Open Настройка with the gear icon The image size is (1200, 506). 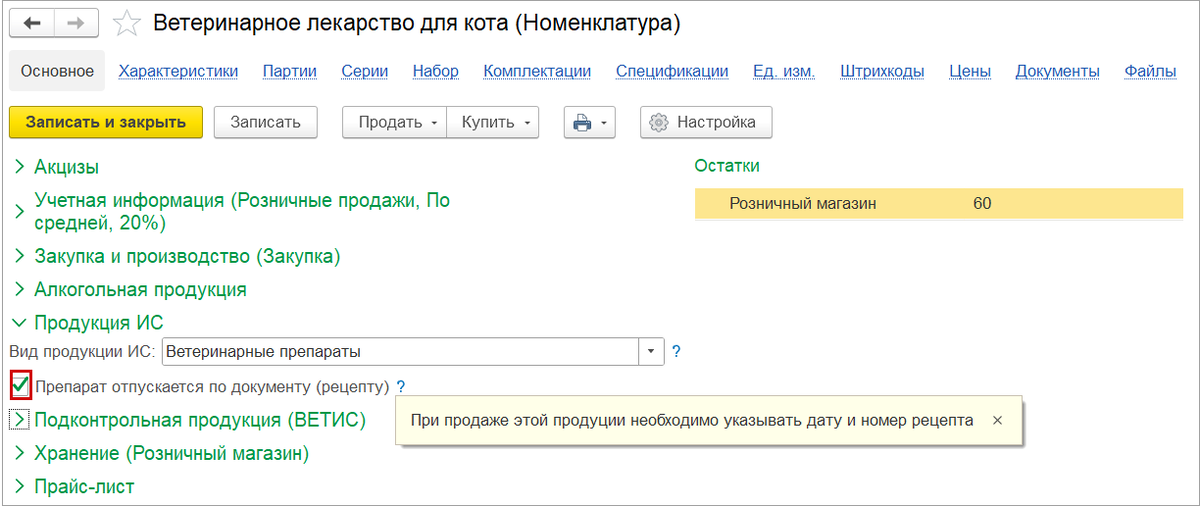click(706, 123)
